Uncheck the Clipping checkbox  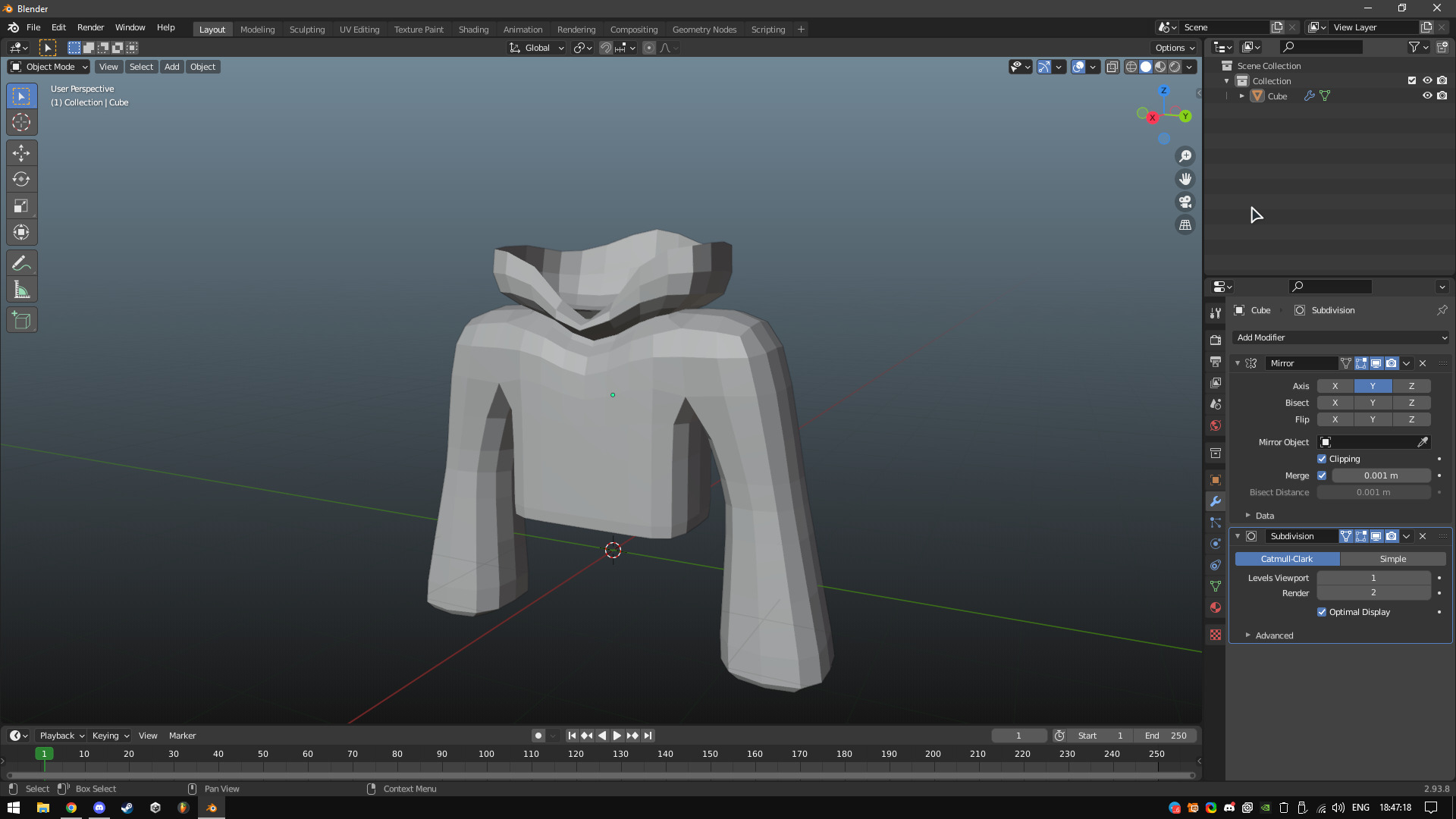click(x=1322, y=459)
